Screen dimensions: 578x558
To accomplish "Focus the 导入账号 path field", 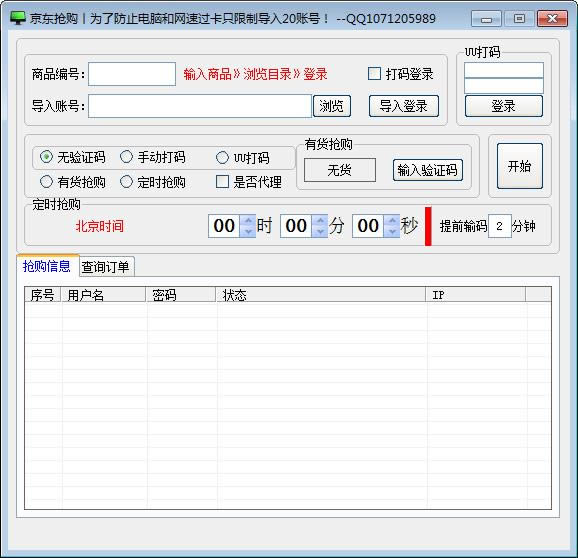I will (x=200, y=106).
